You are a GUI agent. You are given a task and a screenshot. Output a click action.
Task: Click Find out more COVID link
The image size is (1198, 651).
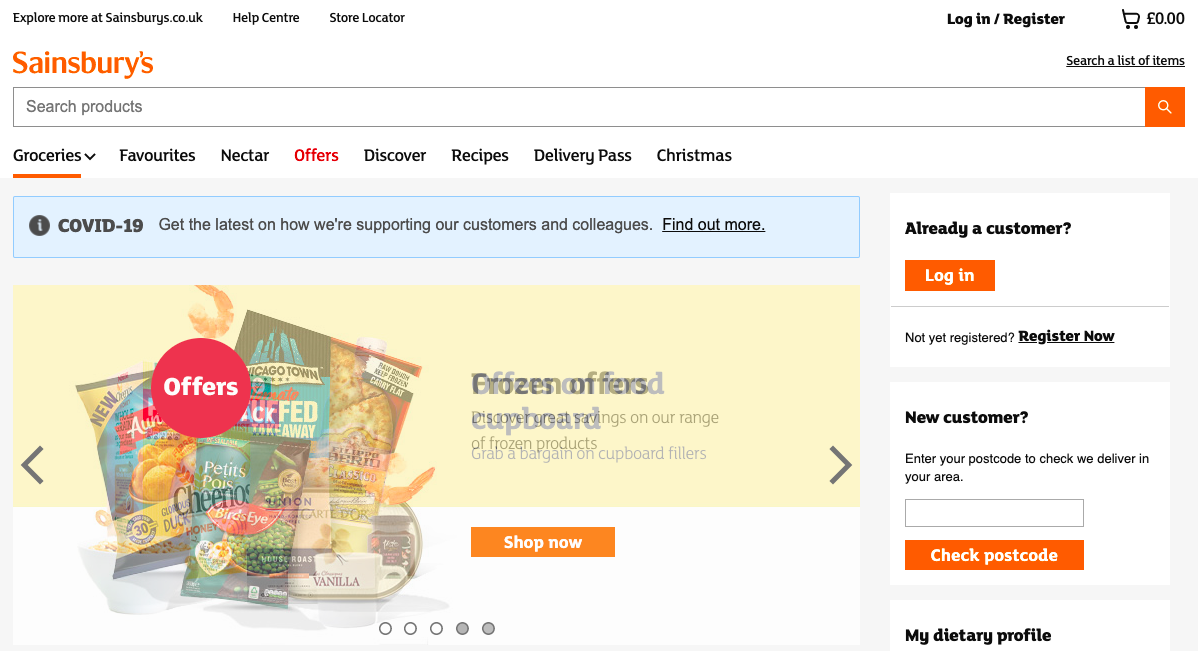[x=713, y=225]
